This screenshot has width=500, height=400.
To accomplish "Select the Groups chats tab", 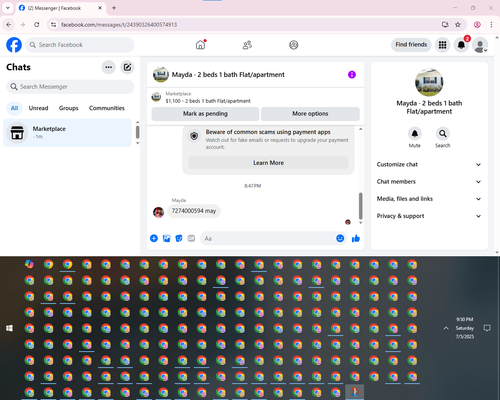I will (x=68, y=108).
